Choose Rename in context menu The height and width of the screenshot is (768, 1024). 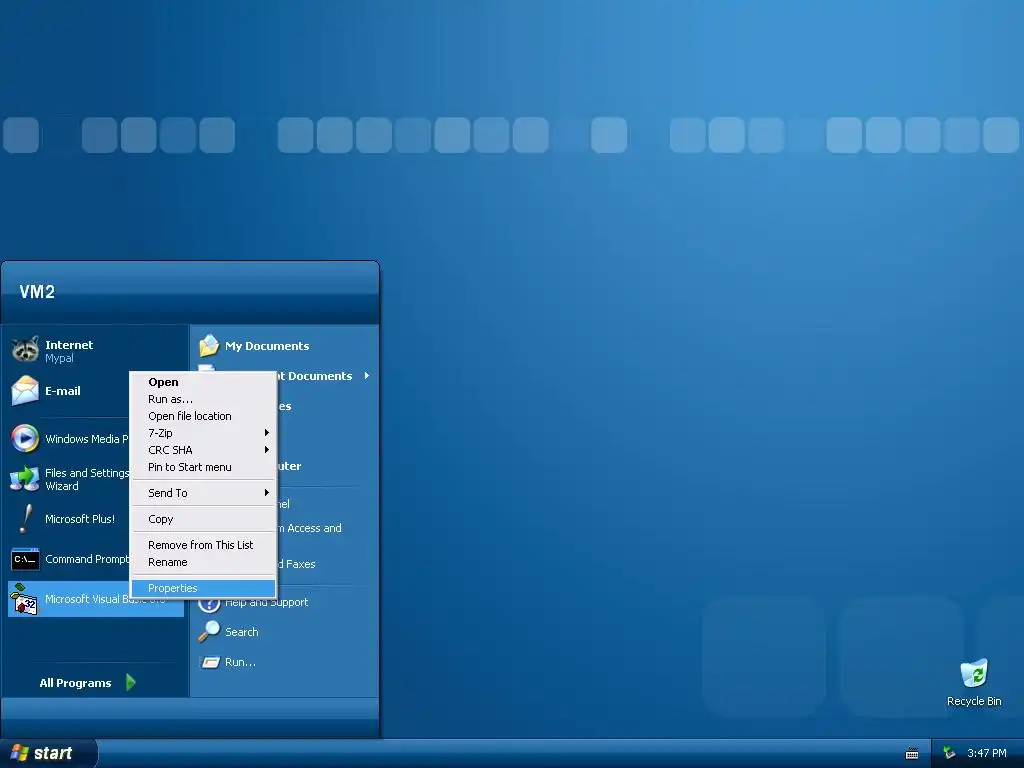[203, 562]
